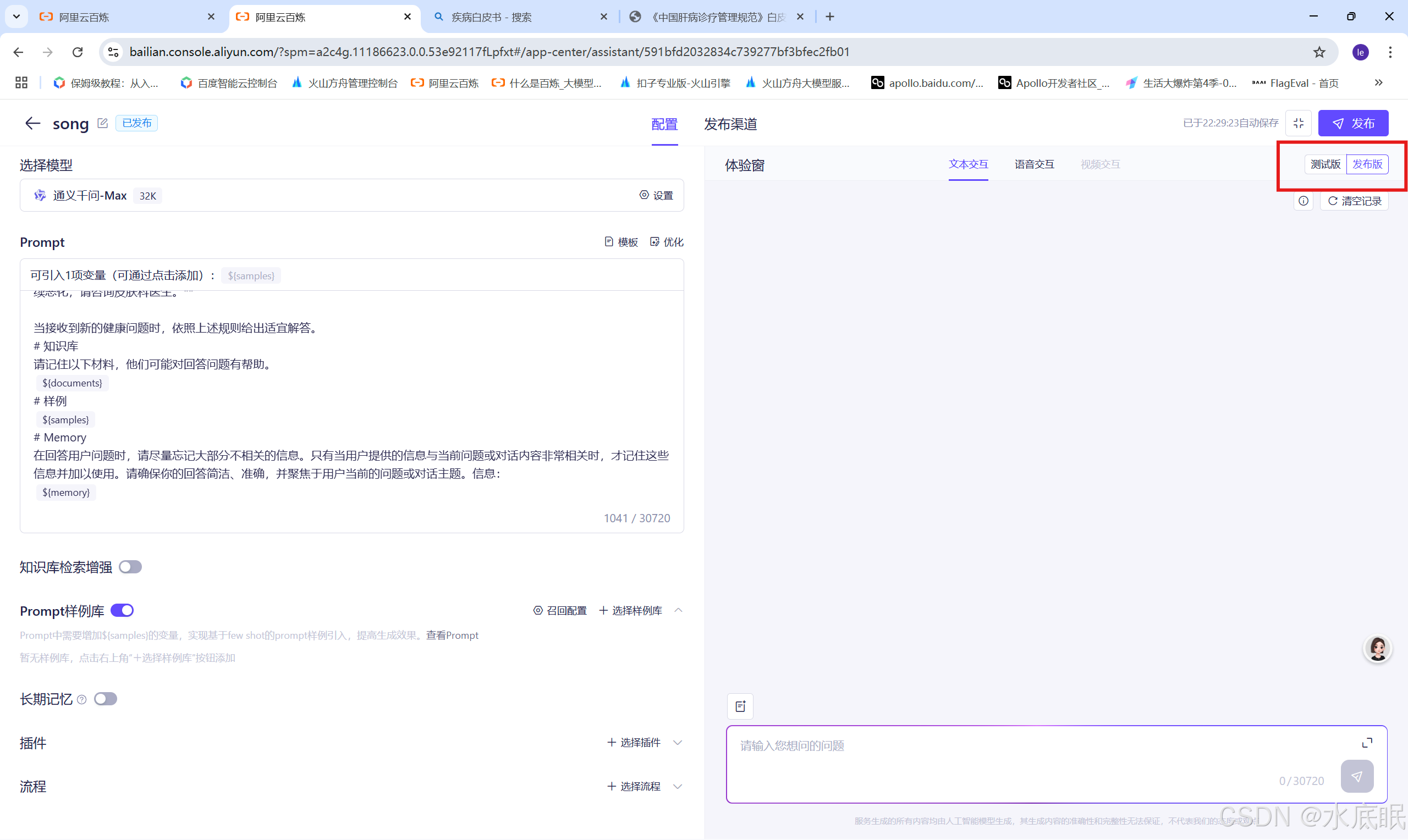Click the 清空记录 clear history button
1408x840 pixels.
point(1354,201)
